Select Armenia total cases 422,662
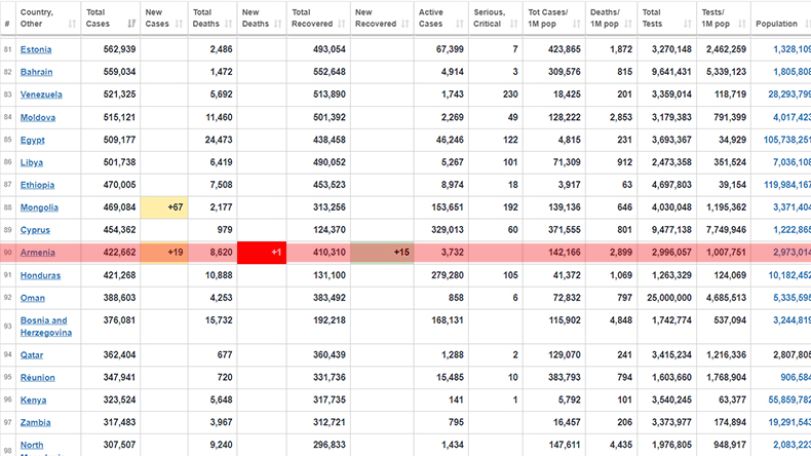811x456 pixels. pyautogui.click(x=119, y=253)
